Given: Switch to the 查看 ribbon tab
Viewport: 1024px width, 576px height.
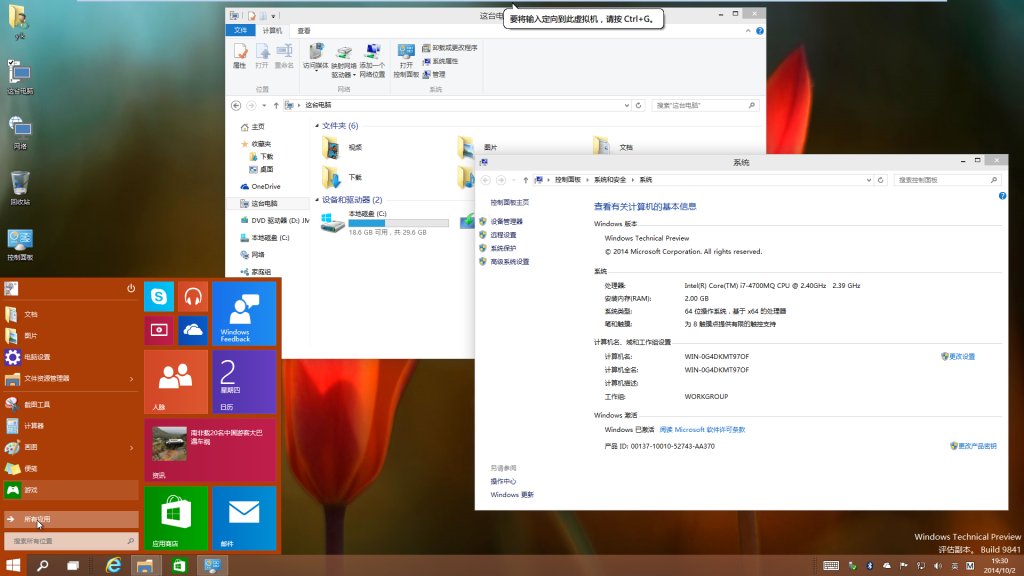Looking at the screenshot, I should [304, 31].
